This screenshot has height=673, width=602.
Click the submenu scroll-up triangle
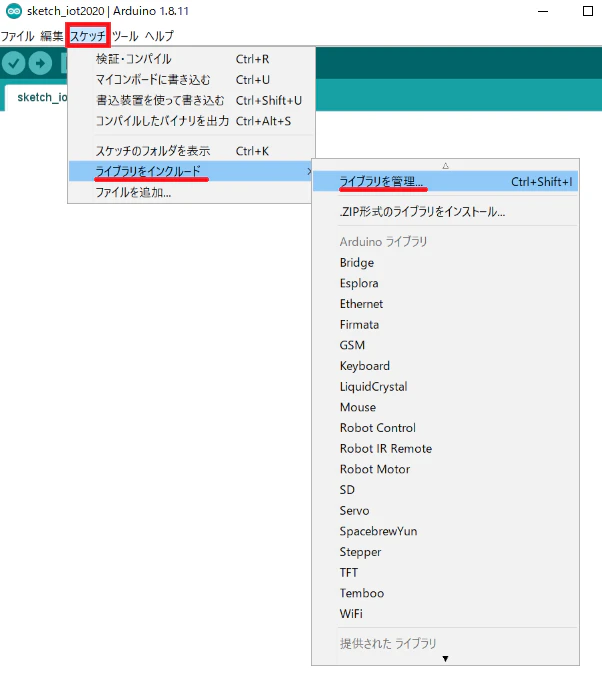click(445, 165)
